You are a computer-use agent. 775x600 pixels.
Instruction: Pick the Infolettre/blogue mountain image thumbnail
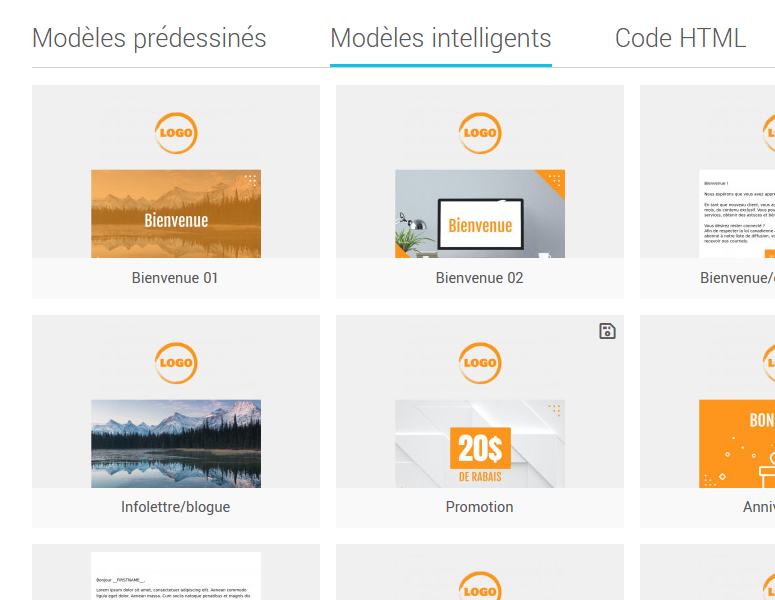pyautogui.click(x=176, y=443)
